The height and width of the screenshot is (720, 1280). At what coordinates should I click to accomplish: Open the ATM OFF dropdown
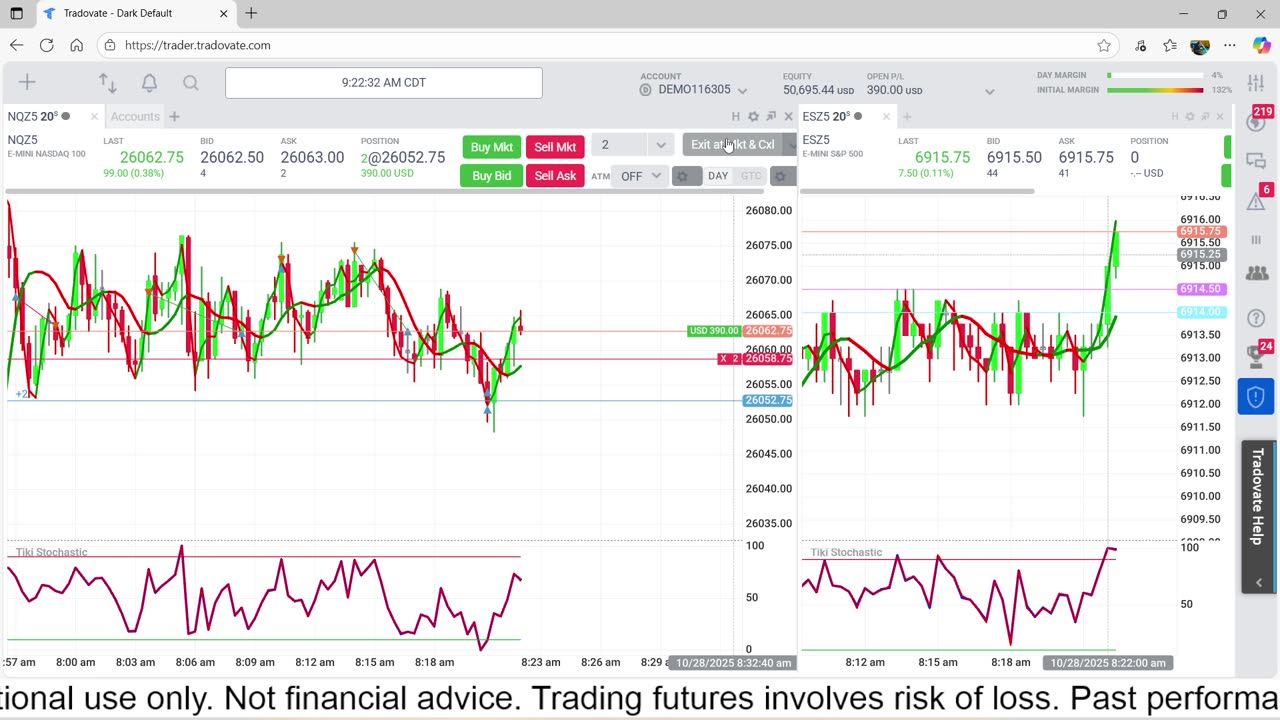click(640, 176)
